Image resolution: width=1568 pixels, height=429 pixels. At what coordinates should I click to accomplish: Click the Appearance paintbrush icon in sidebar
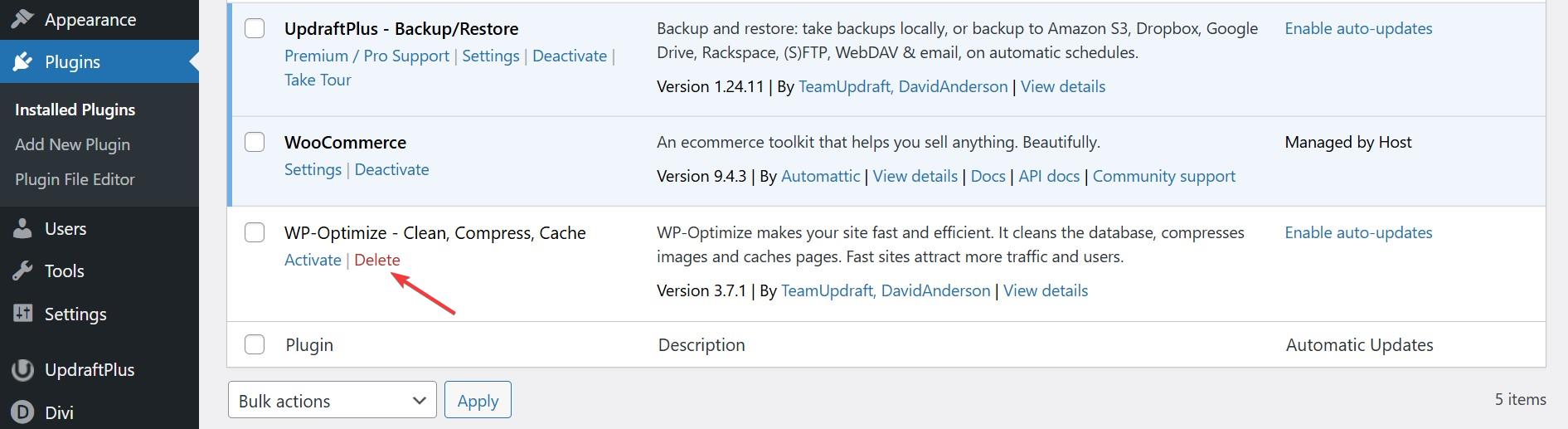(22, 19)
